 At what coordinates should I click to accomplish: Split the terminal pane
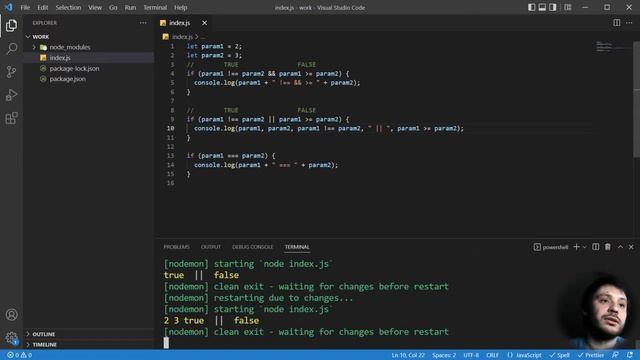[x=596, y=247]
